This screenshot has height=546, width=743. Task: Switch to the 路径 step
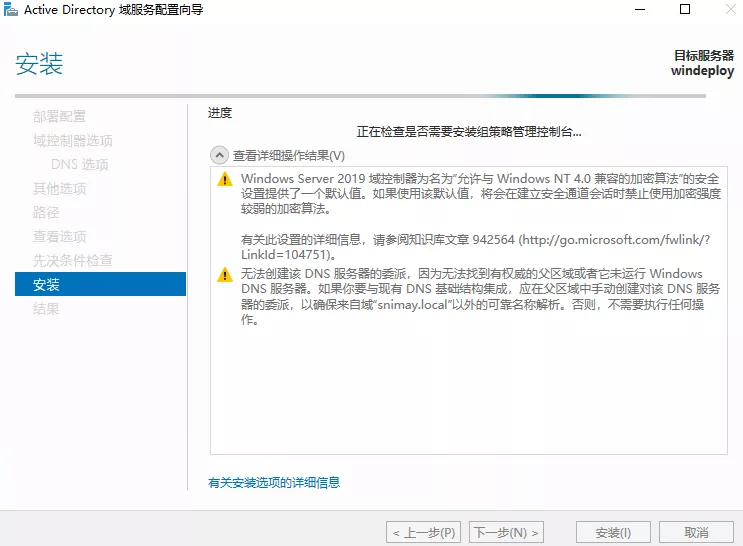(x=46, y=212)
